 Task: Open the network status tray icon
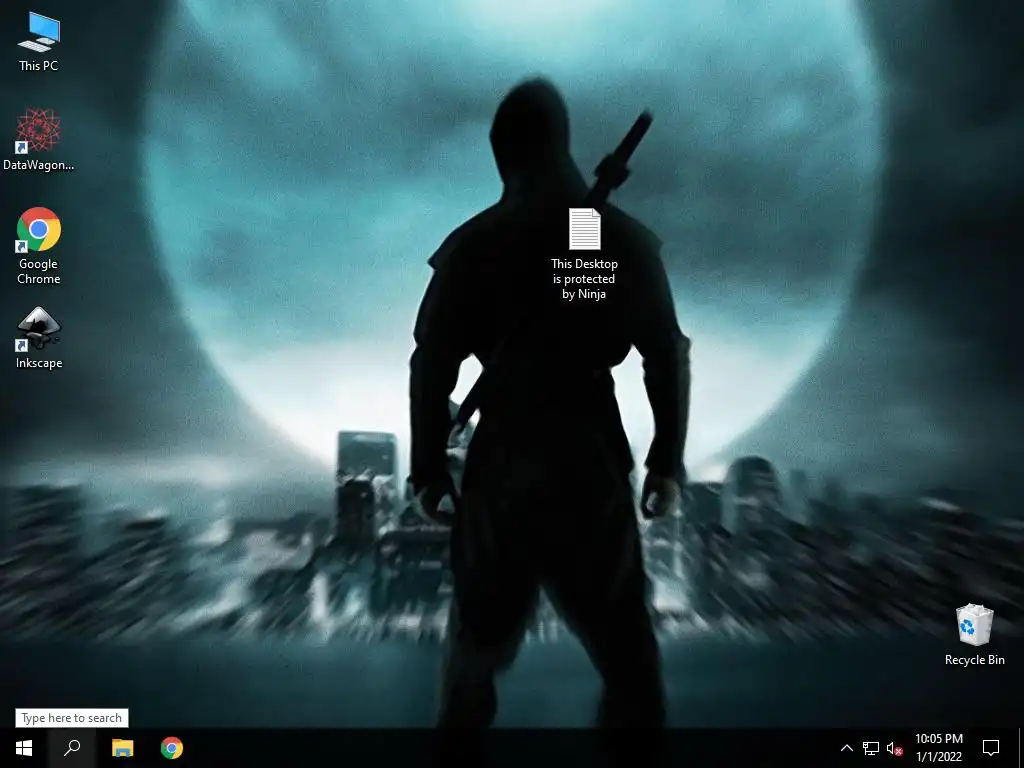coord(871,748)
